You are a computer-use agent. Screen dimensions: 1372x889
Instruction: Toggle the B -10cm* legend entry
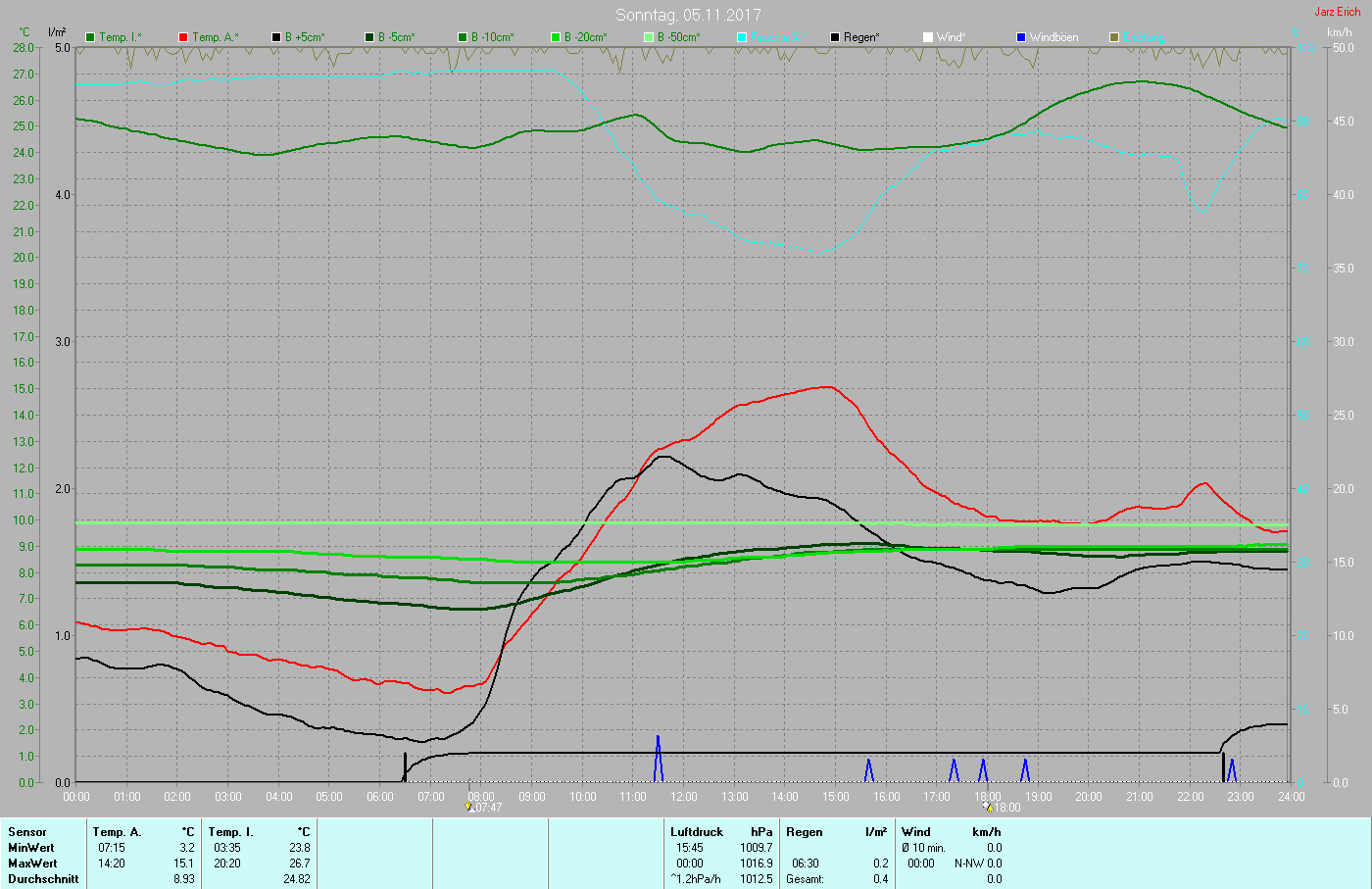[x=485, y=37]
